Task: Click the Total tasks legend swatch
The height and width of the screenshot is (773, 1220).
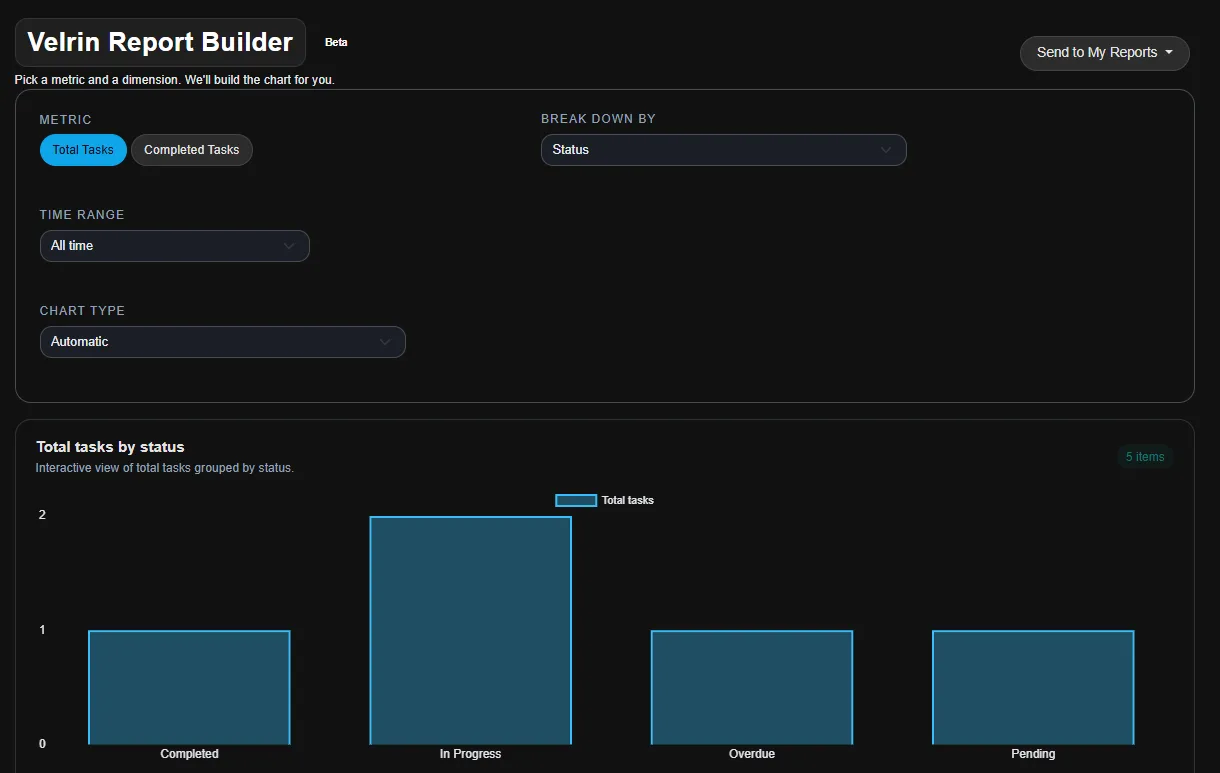Action: pyautogui.click(x=575, y=500)
